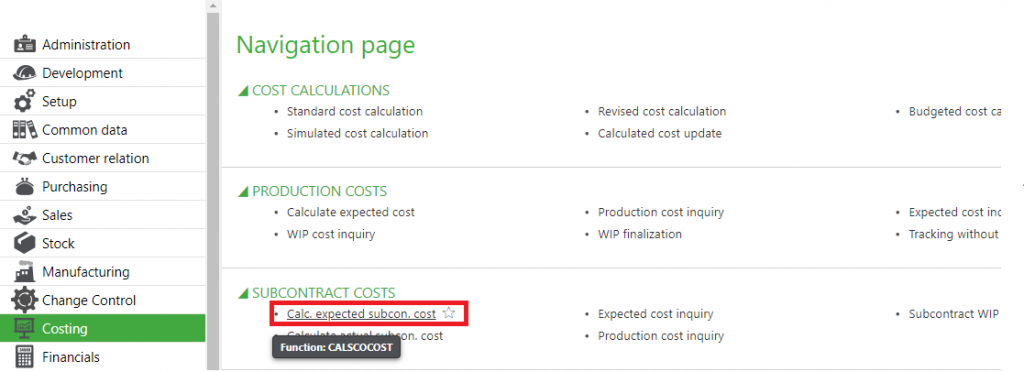Open Calculated cost update link
The height and width of the screenshot is (372, 1024).
pyautogui.click(x=660, y=133)
